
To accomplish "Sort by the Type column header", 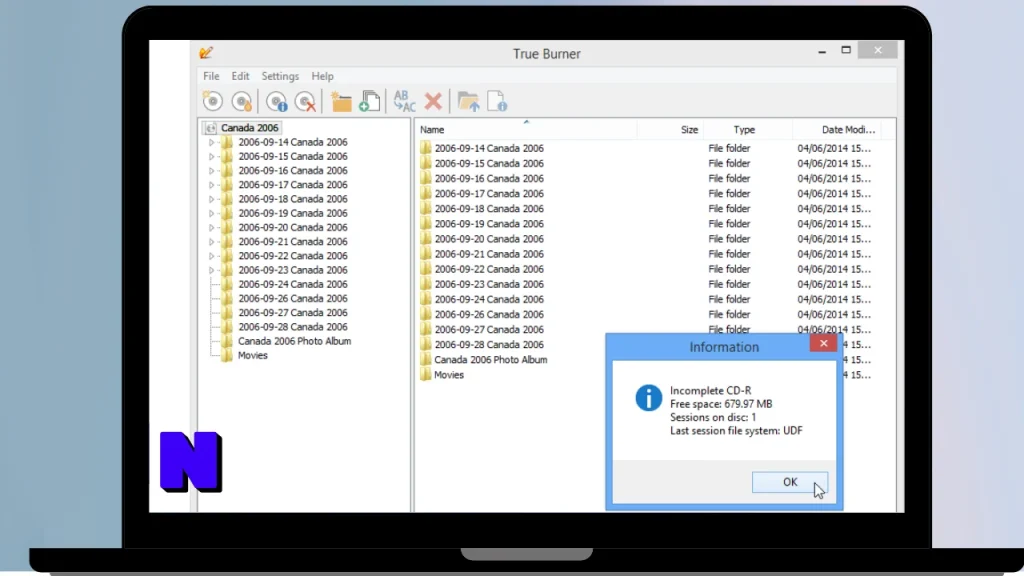I will [x=748, y=129].
